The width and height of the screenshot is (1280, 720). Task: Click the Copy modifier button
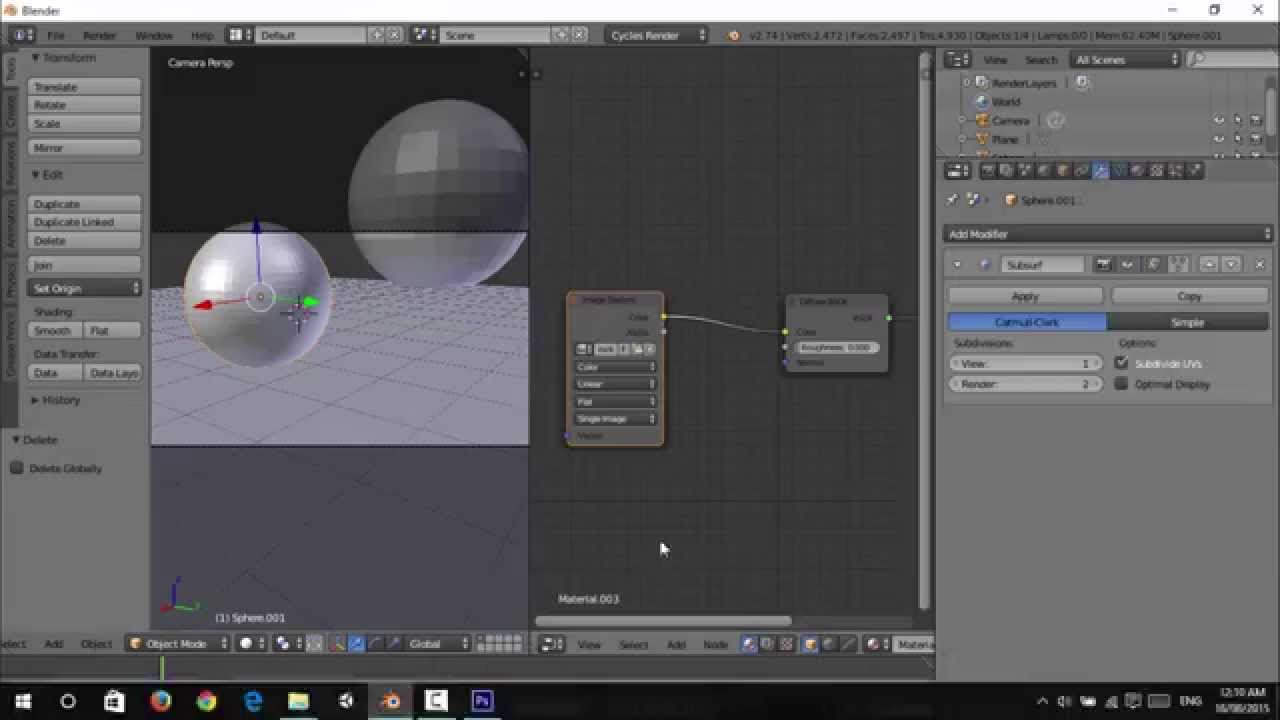pos(1189,296)
